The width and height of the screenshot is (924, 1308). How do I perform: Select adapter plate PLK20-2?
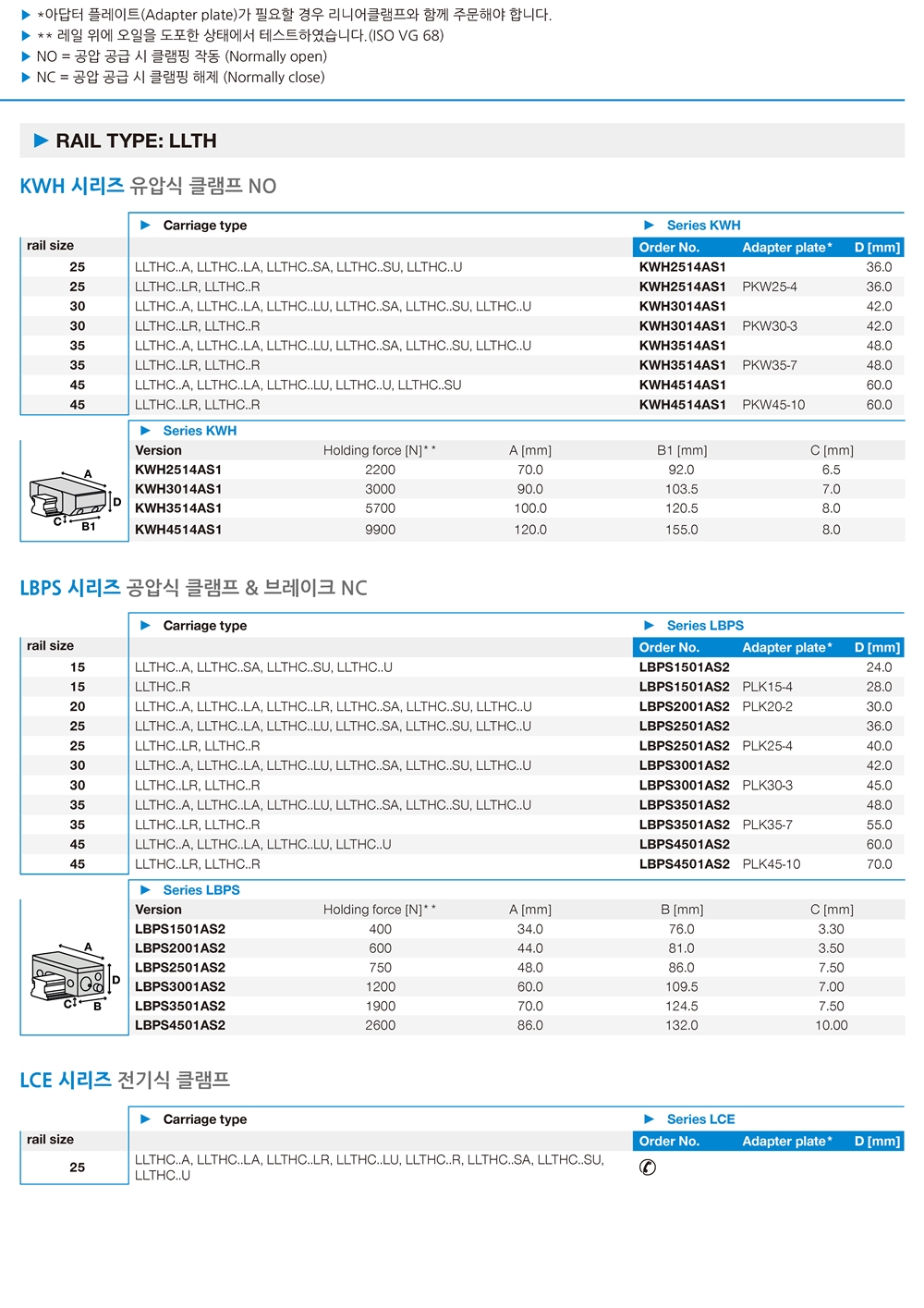767,706
